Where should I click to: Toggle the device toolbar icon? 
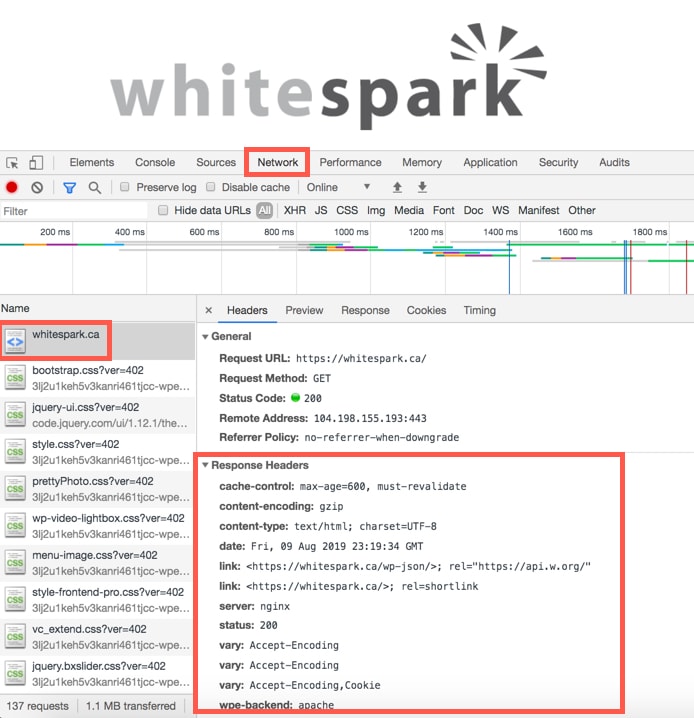point(36,163)
